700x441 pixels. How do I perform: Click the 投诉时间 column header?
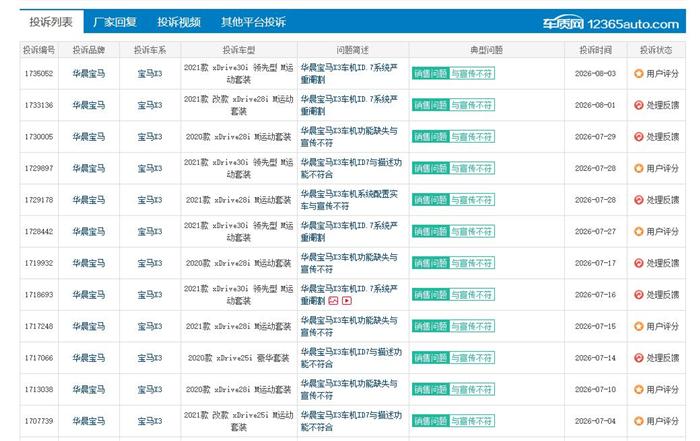tap(596, 50)
